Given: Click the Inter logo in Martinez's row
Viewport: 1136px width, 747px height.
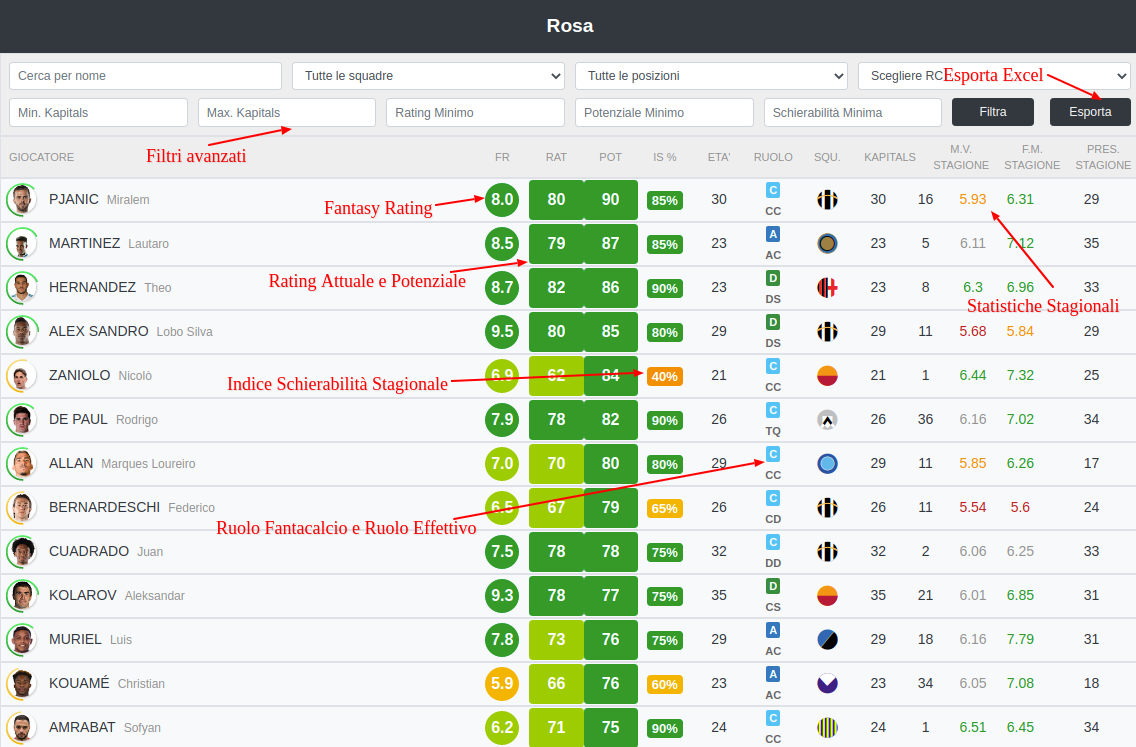Looking at the screenshot, I should coord(827,243).
